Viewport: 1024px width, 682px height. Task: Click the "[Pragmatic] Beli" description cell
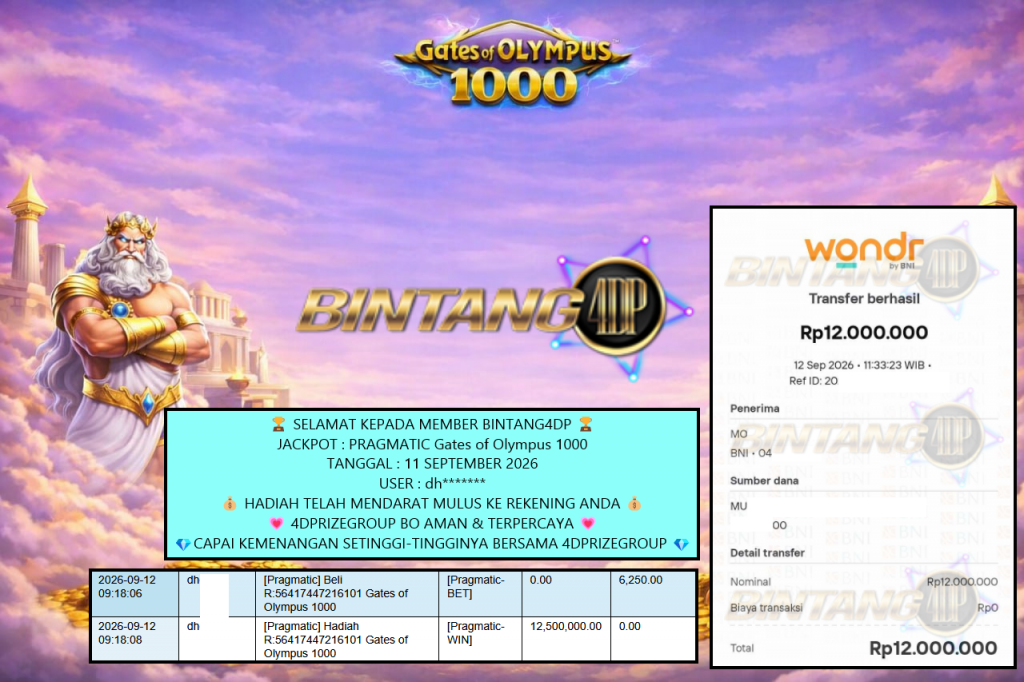click(347, 593)
